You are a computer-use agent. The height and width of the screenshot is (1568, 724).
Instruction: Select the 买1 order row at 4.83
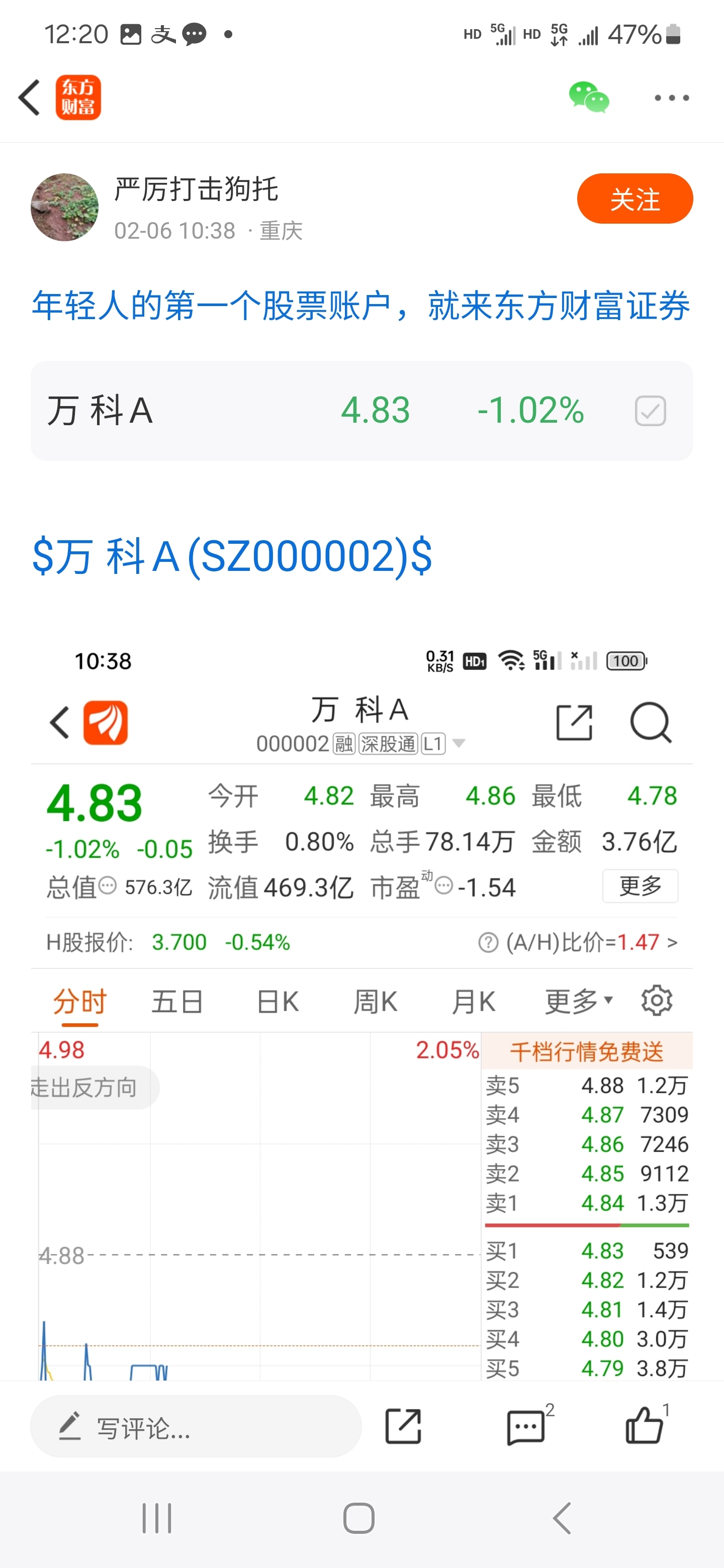click(x=586, y=1251)
